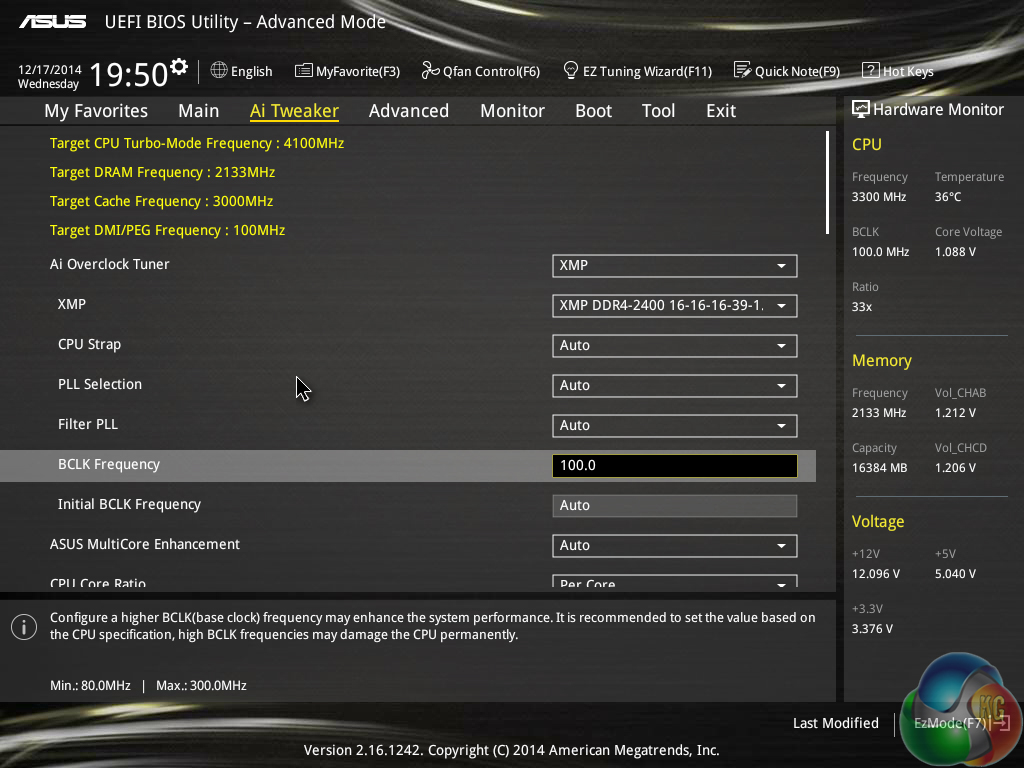Click the BCLK Frequency input field

tap(675, 466)
